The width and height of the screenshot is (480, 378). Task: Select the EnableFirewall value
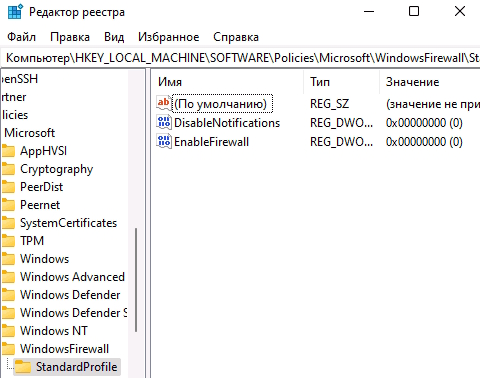211,142
